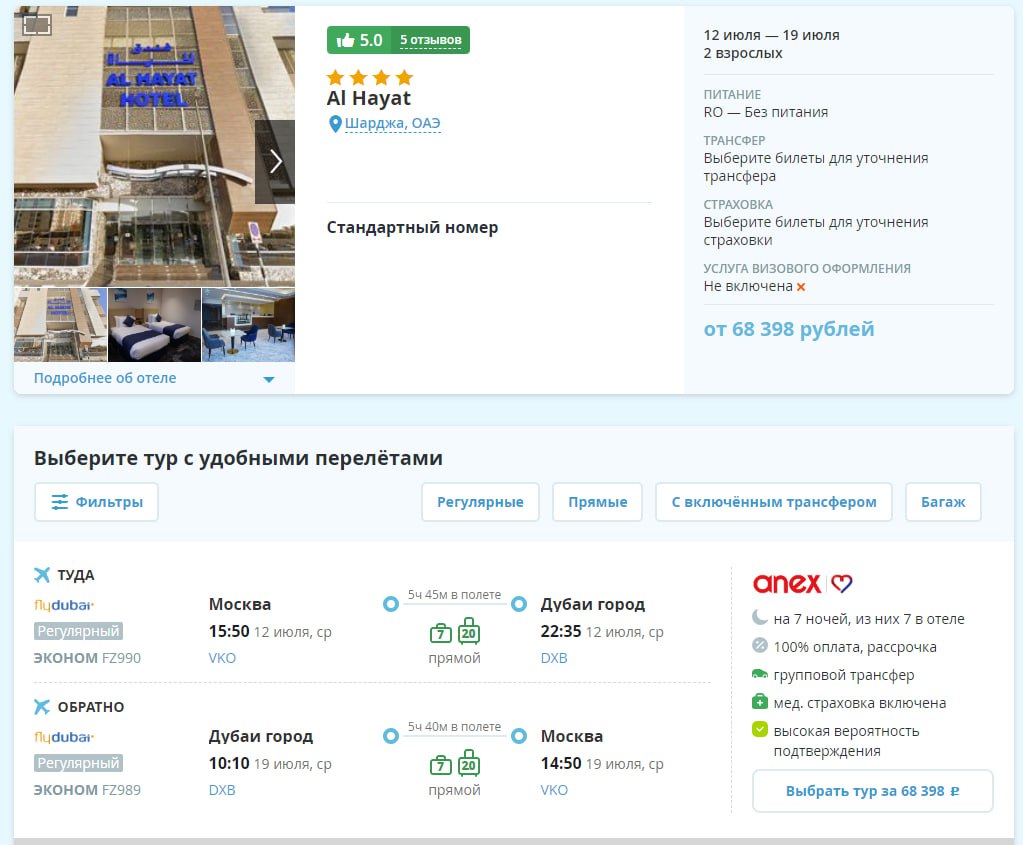The width and height of the screenshot is (1023, 845).
Task: Open the Фильтры panel
Action: pos(96,502)
